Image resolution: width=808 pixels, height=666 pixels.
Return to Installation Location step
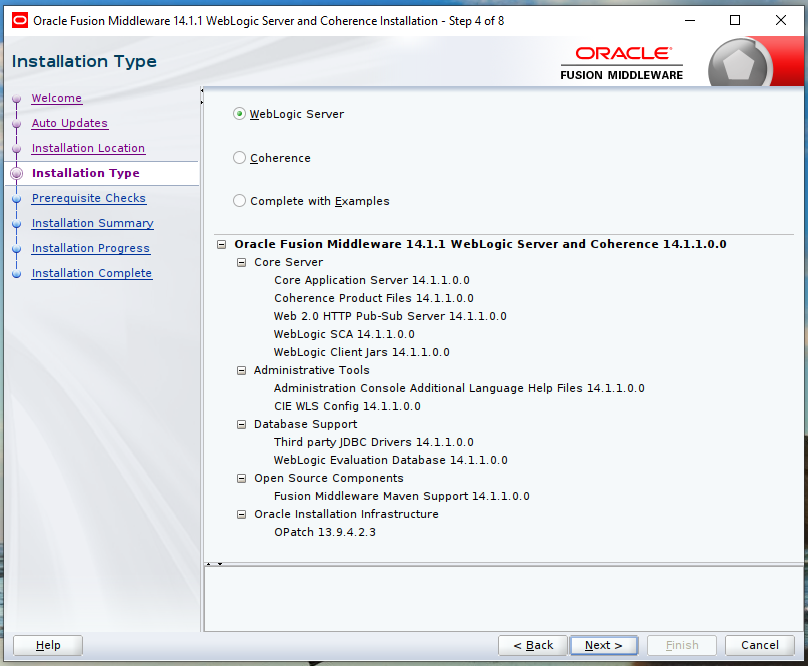[x=88, y=148]
